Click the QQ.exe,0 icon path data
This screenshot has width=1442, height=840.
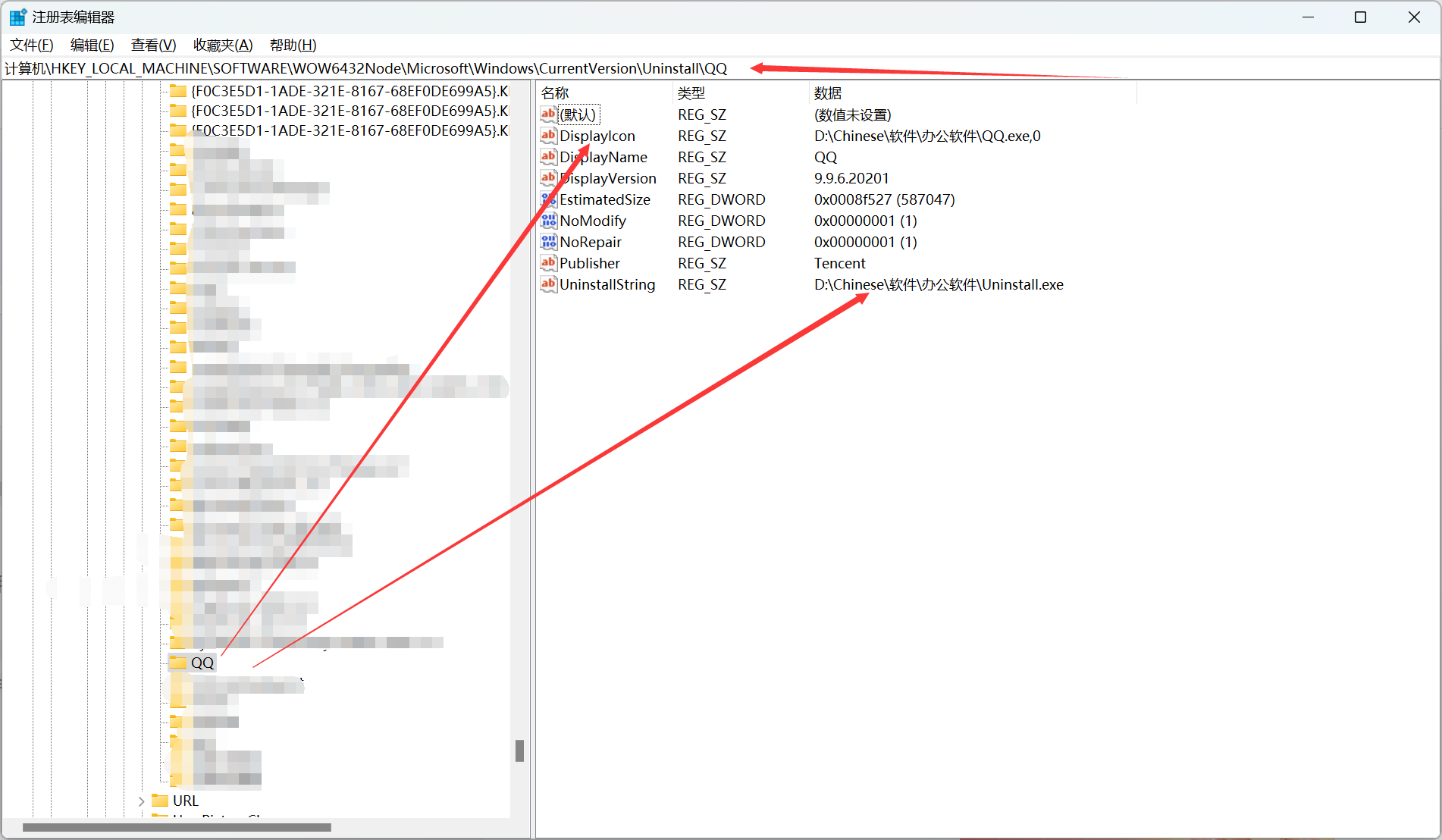click(x=927, y=136)
